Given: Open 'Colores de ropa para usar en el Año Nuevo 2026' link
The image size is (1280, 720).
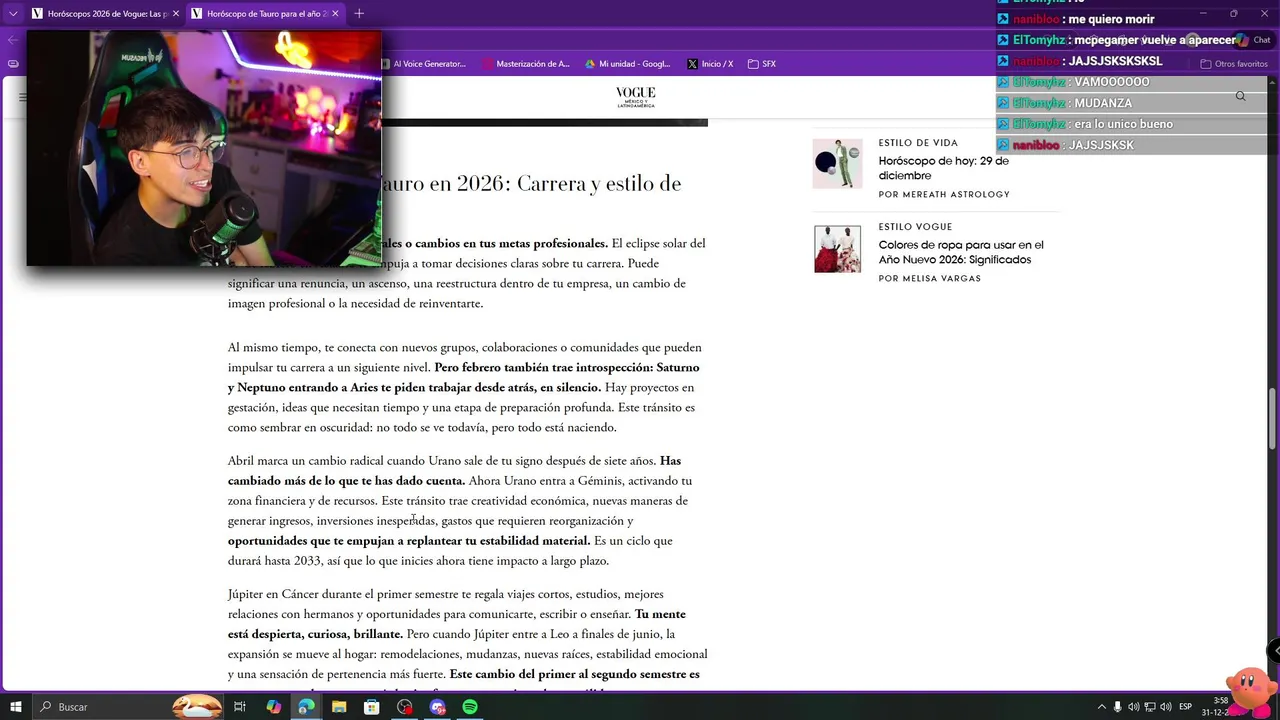Looking at the screenshot, I should [x=961, y=252].
